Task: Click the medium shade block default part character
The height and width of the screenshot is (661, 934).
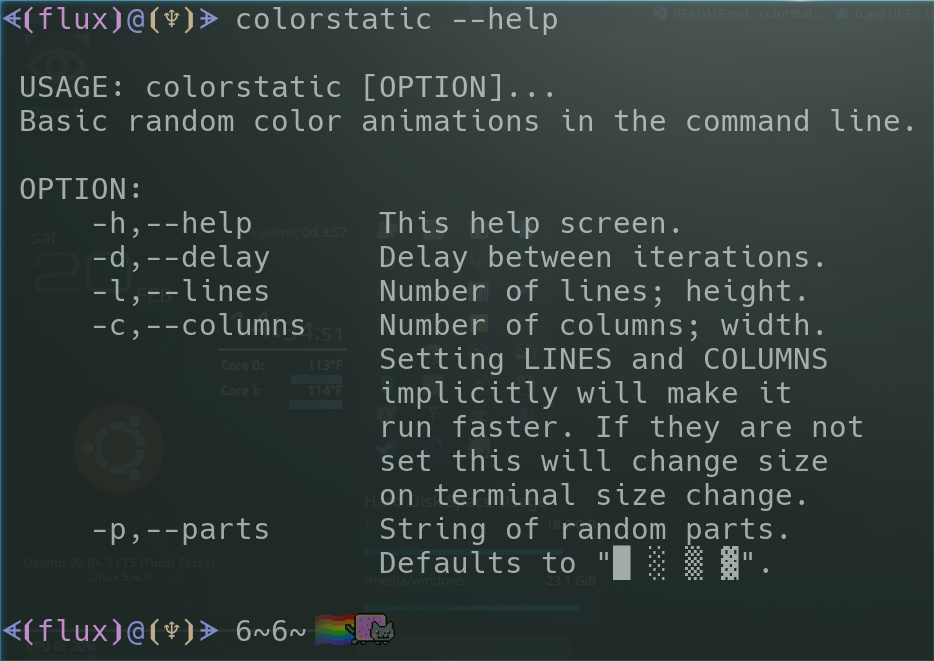Action: coord(693,562)
